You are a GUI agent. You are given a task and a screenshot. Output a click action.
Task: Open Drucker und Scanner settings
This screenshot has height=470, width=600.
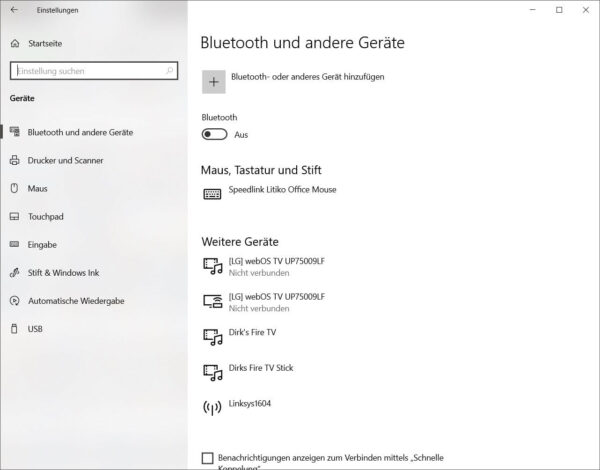tap(65, 160)
